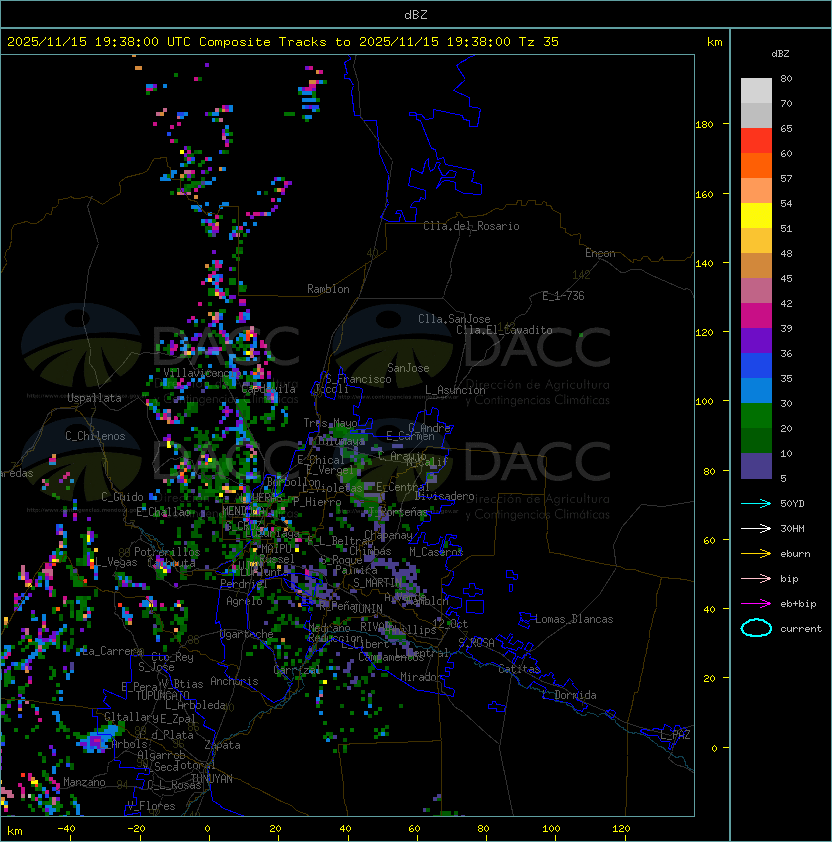
Task: Click the 'Catitas' map label
Action: coord(519,669)
